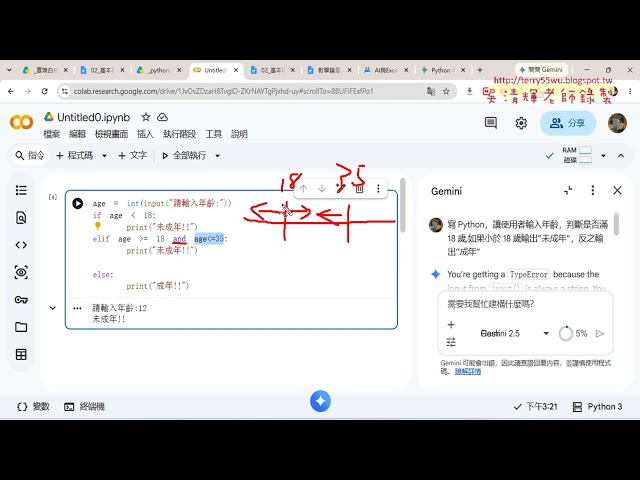Open the 瞭解詳情 link
640x480 pixels.
pyautogui.click(x=468, y=371)
